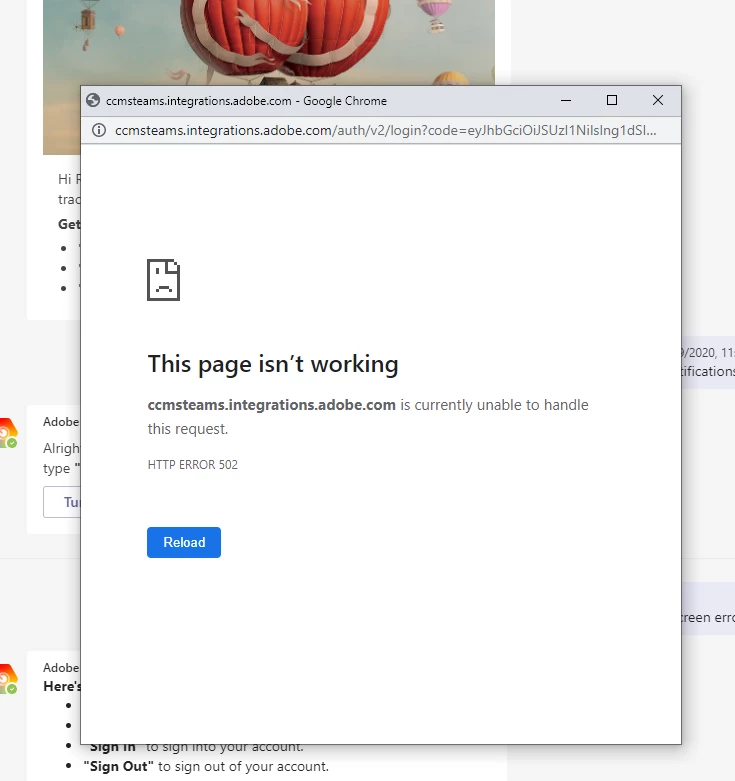Click the sad page error icon

[163, 280]
